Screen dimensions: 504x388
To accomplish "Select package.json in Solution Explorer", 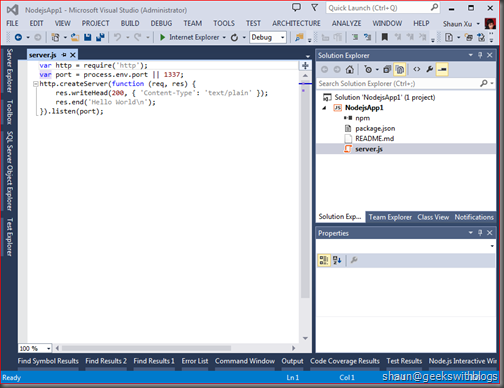I will point(375,128).
